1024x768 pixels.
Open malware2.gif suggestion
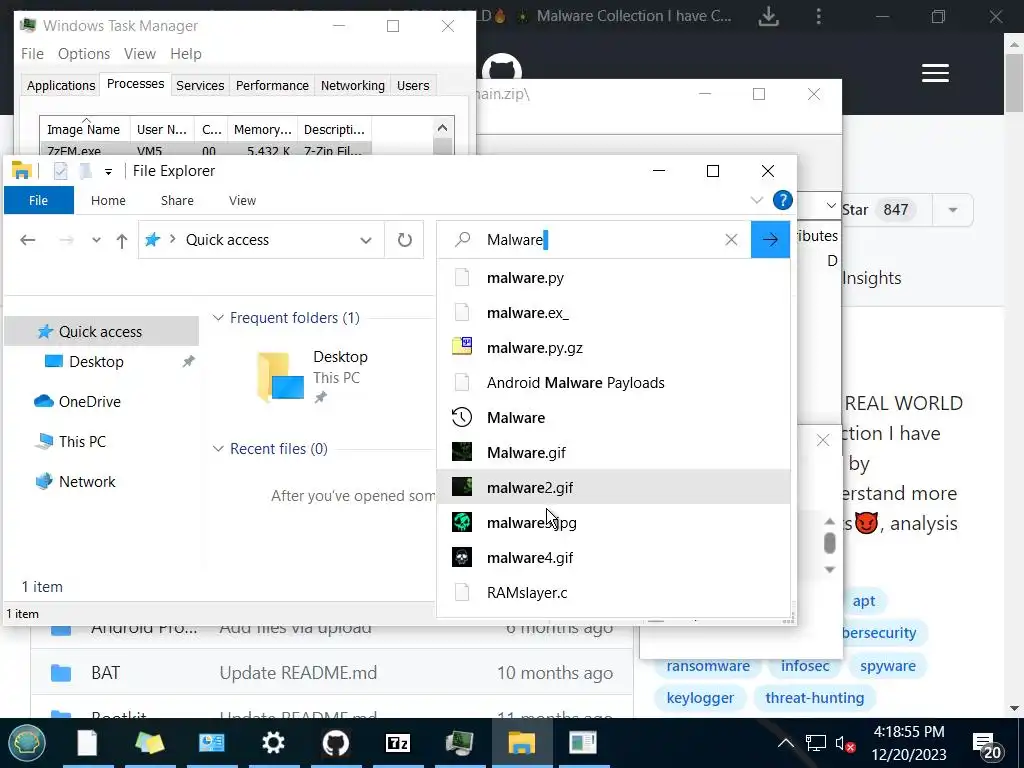click(613, 487)
